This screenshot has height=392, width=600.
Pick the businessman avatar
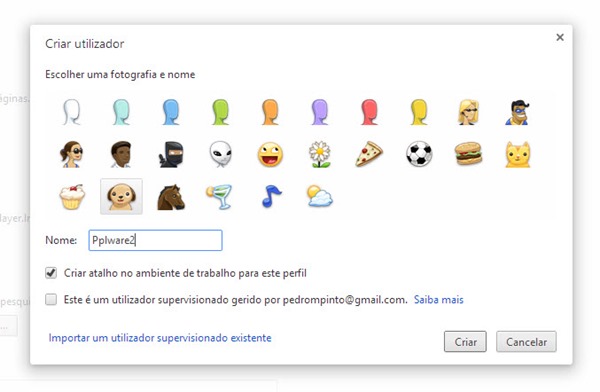[x=121, y=154]
